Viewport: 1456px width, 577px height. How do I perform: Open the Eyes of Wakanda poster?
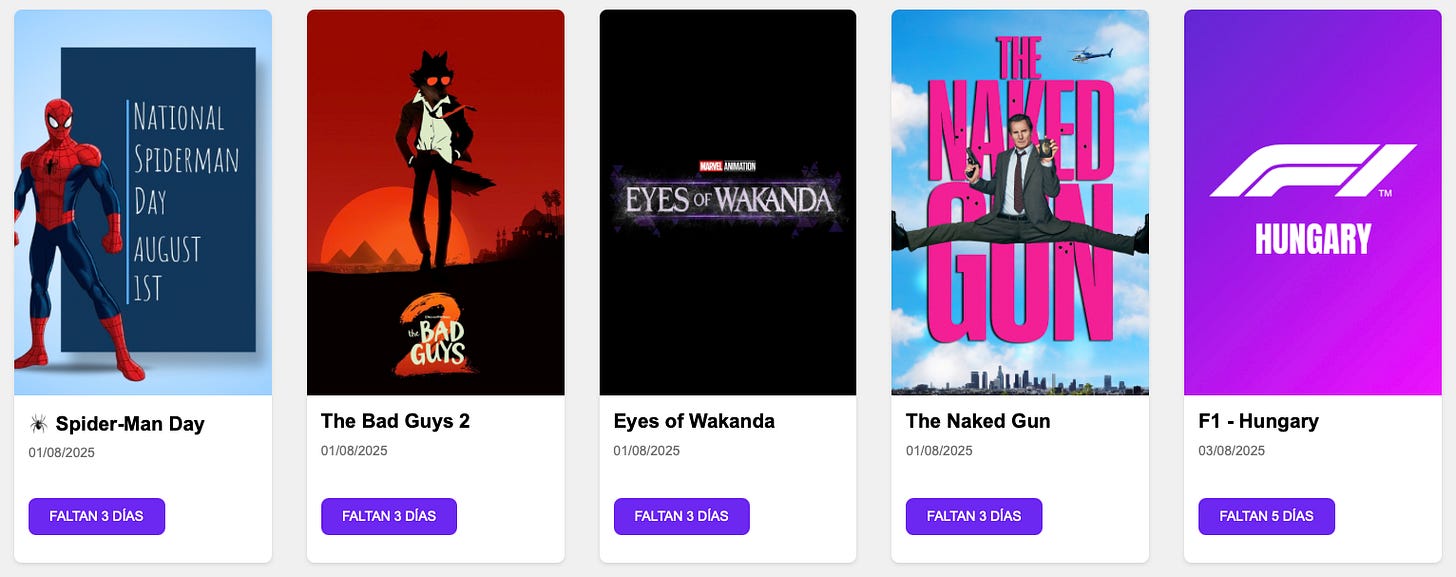[728, 202]
